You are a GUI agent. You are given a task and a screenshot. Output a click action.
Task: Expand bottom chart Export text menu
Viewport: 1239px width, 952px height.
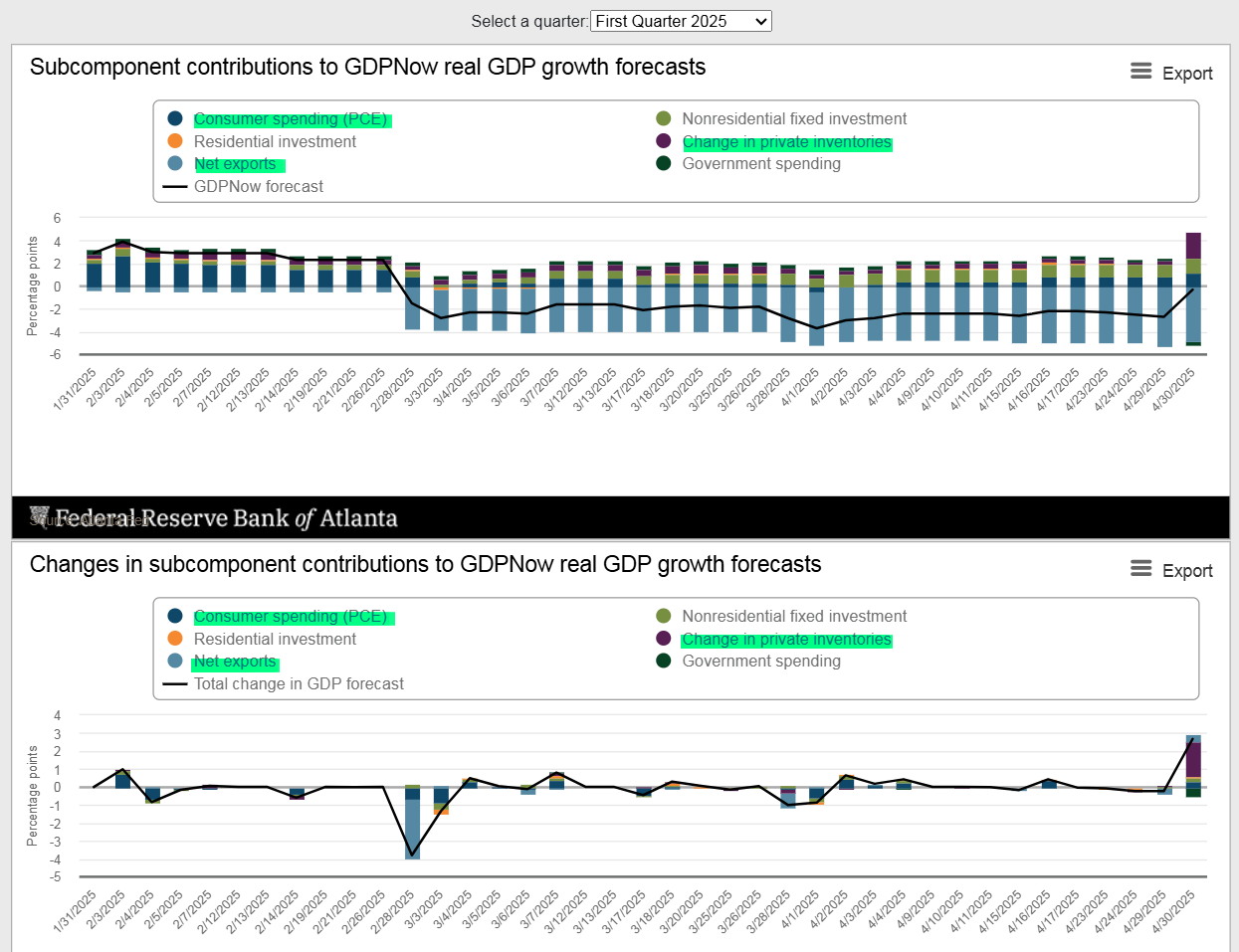click(1187, 571)
